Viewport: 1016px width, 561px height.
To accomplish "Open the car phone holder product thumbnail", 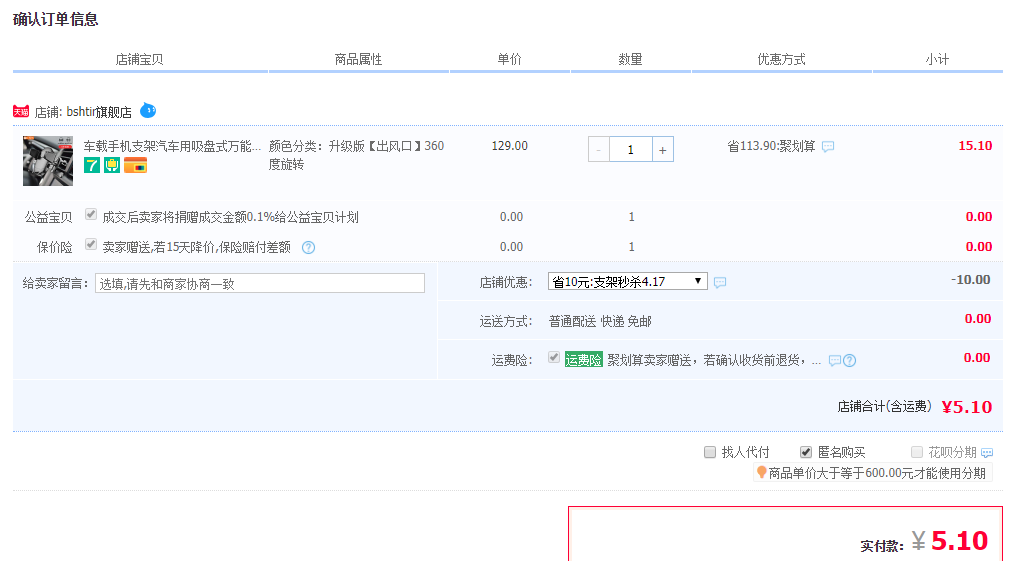I will [48, 161].
